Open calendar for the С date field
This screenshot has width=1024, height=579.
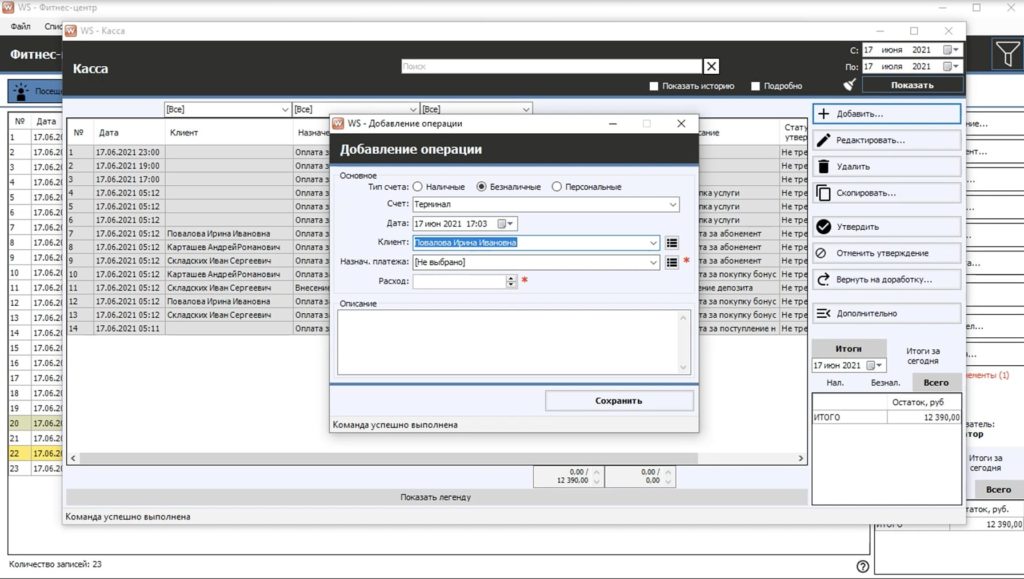coord(951,50)
